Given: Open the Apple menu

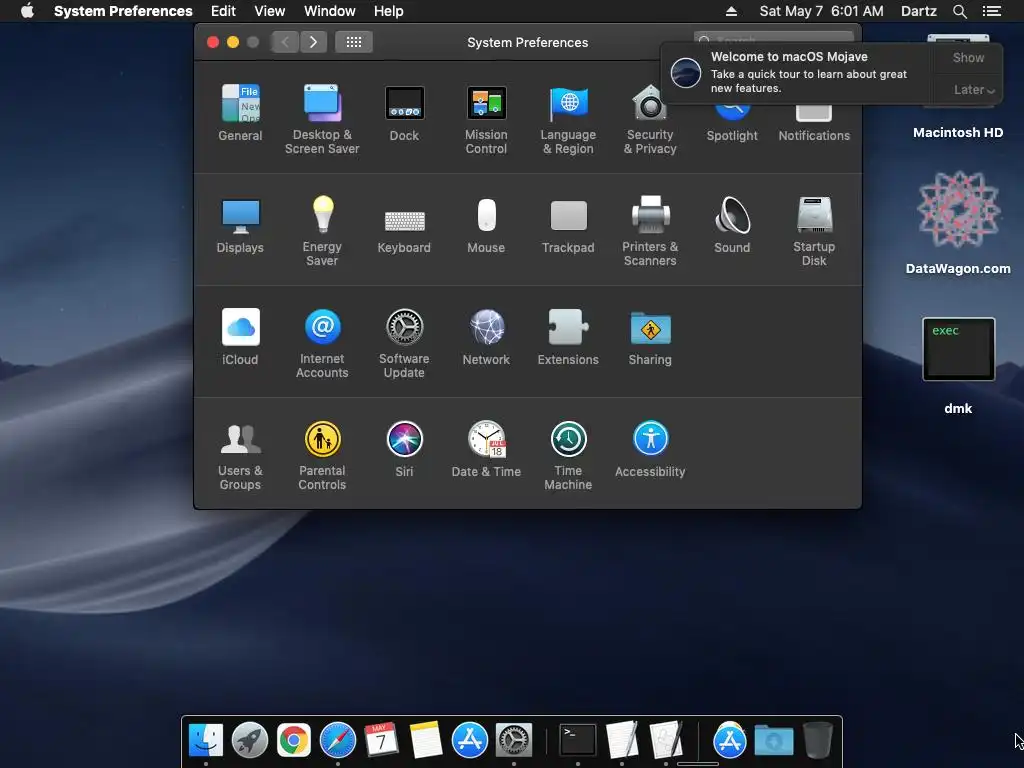Looking at the screenshot, I should 27,11.
